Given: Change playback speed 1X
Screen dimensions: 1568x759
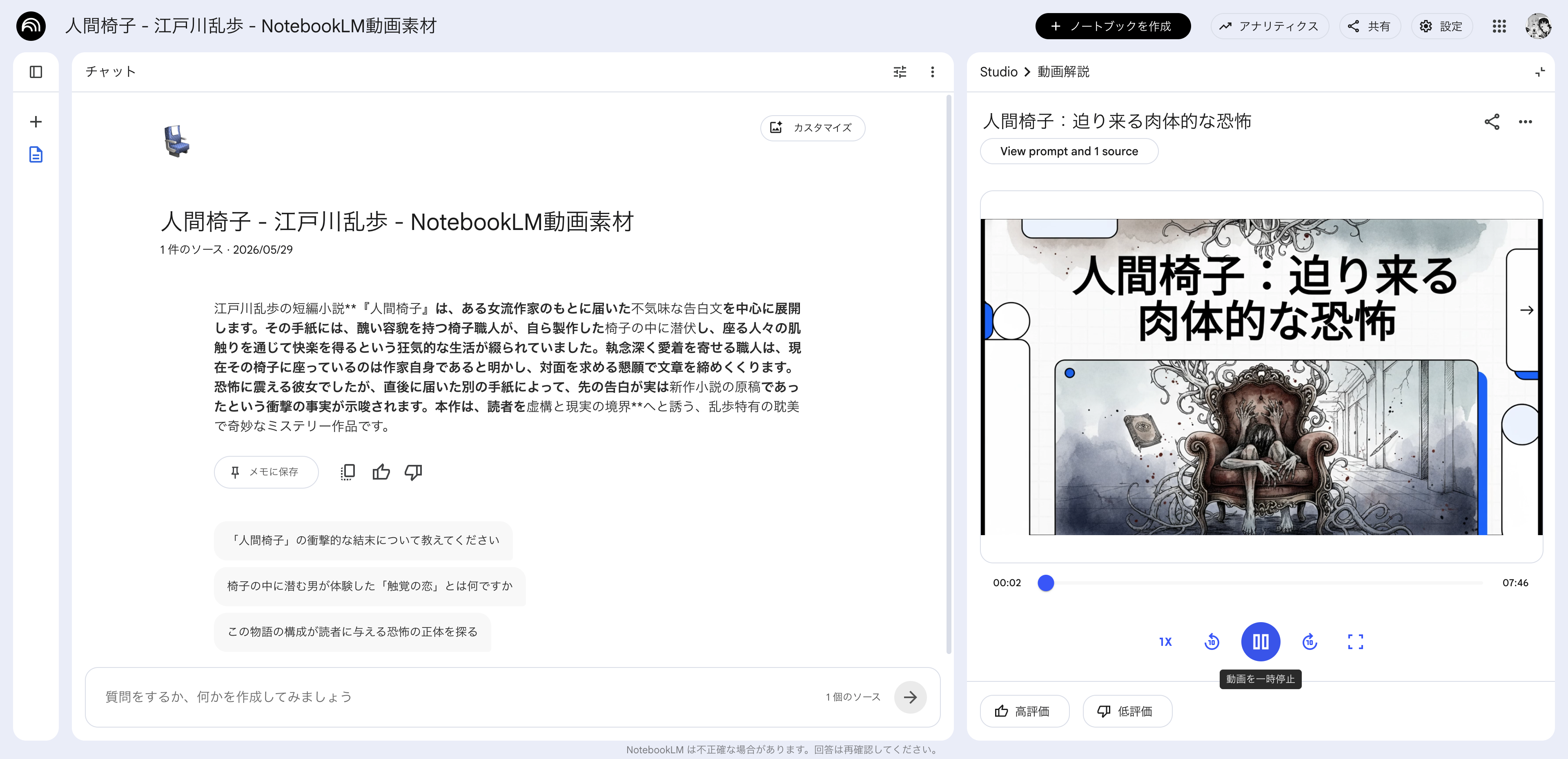Looking at the screenshot, I should [x=1165, y=641].
